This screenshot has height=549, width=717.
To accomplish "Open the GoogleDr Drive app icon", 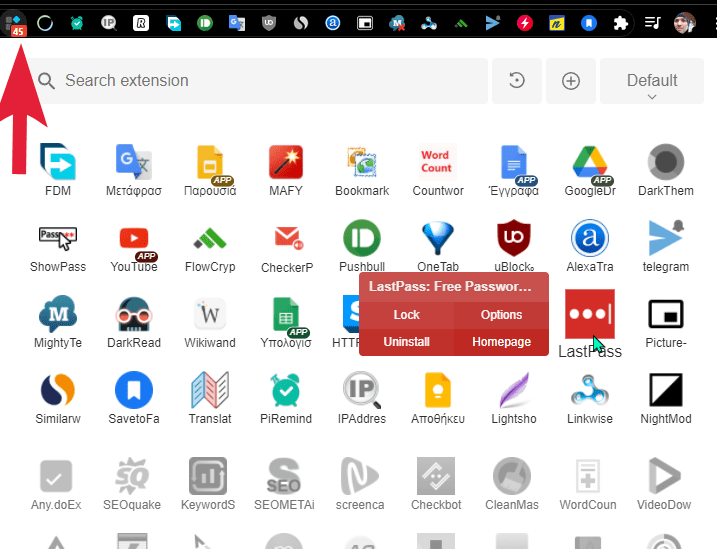I will [590, 162].
